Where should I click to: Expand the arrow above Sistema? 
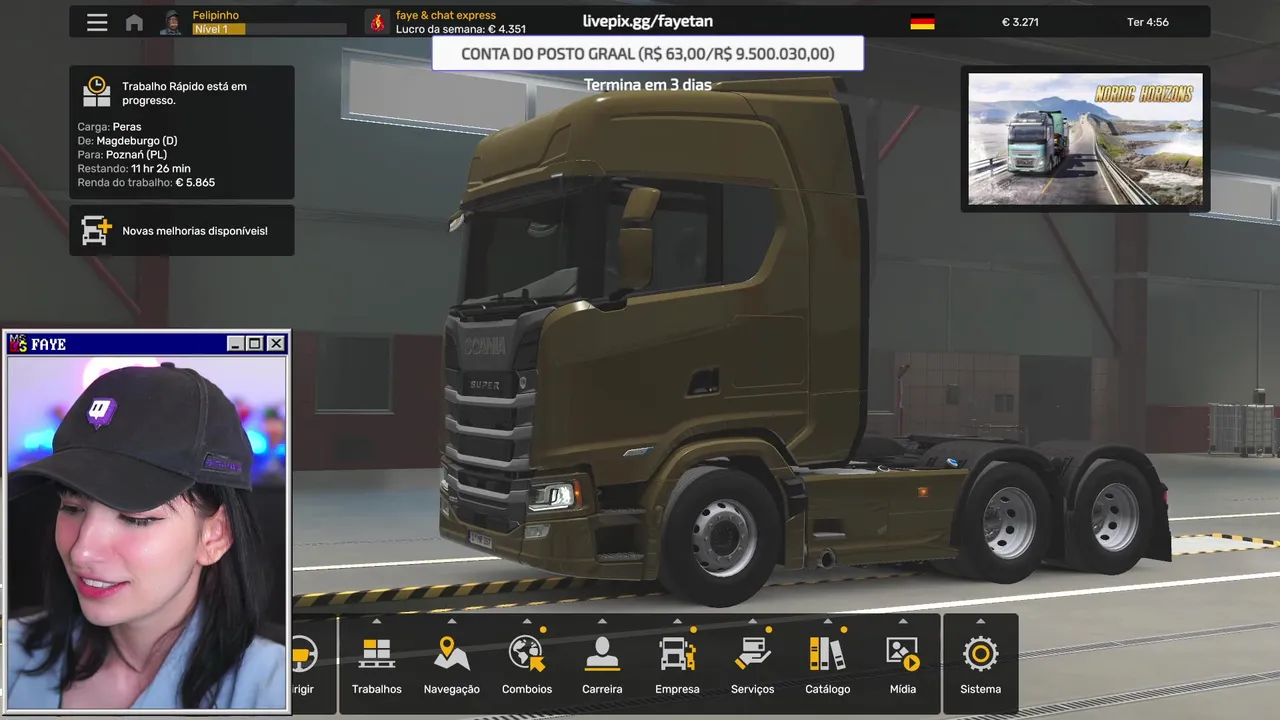pos(980,621)
